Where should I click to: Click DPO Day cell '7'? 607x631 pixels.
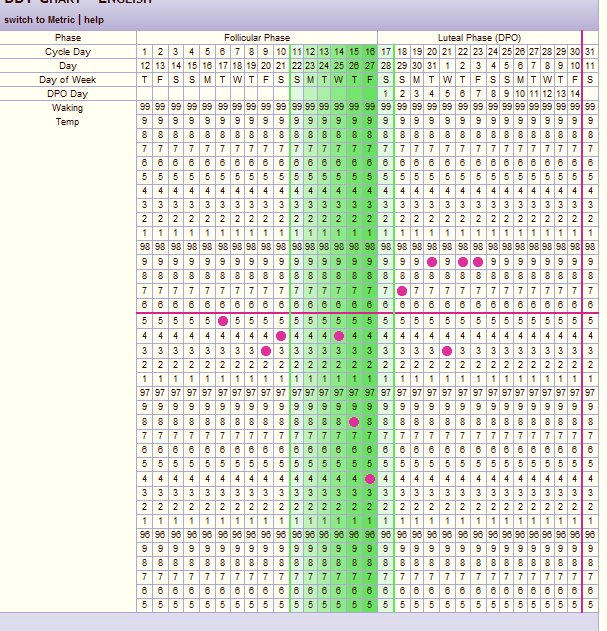point(478,94)
